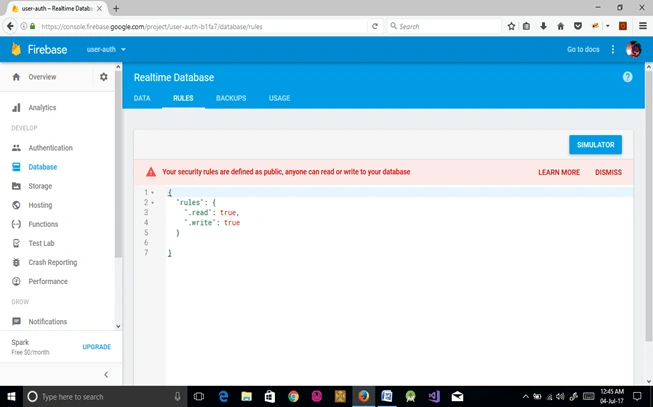Click the volume icon in system tray

coord(561,397)
